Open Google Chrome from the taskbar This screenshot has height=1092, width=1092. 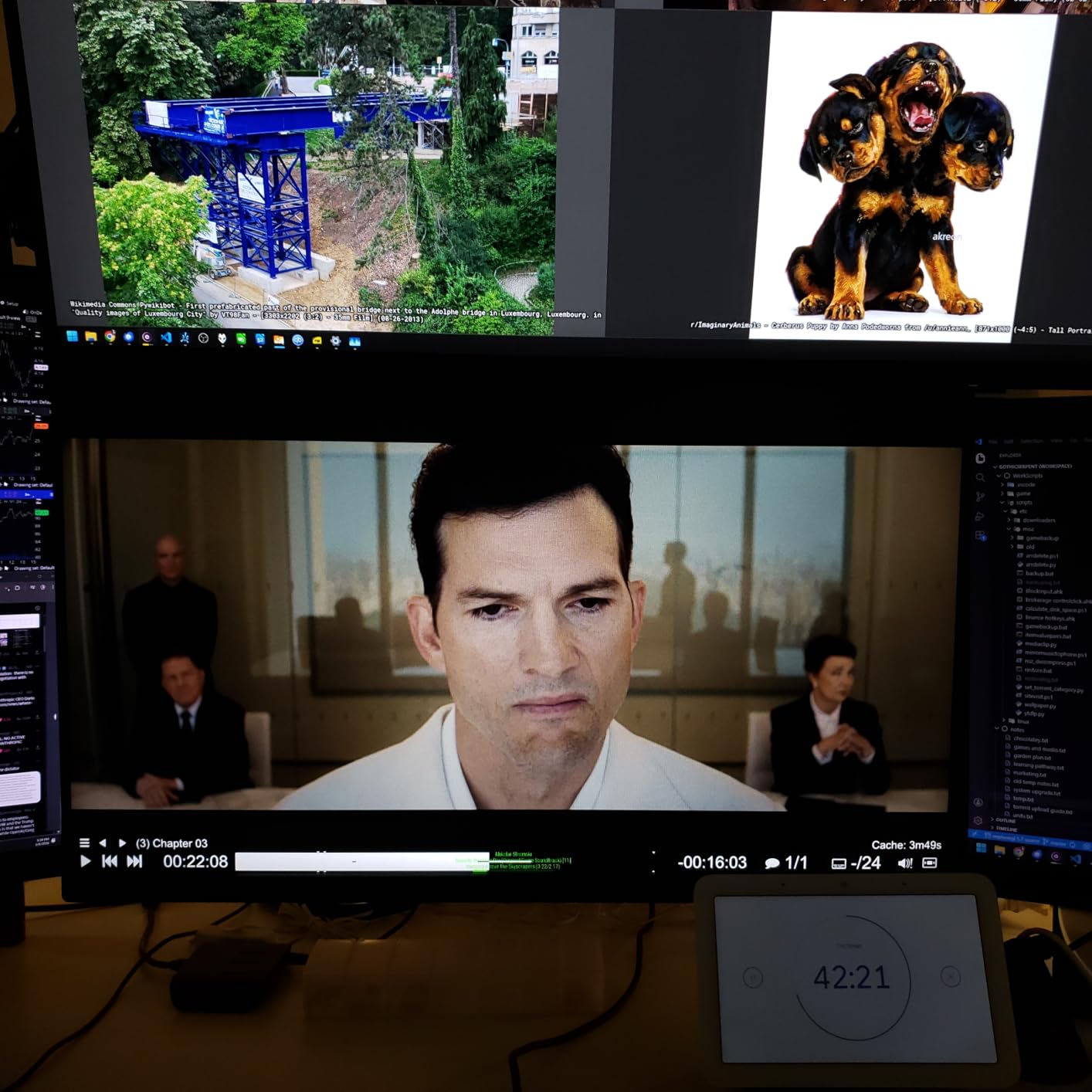coord(110,337)
